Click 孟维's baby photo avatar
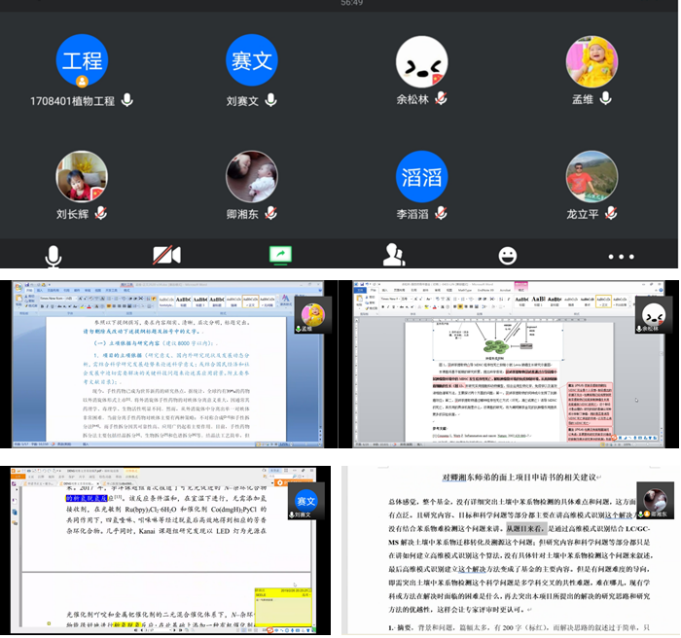The width and height of the screenshot is (681, 638). click(591, 62)
